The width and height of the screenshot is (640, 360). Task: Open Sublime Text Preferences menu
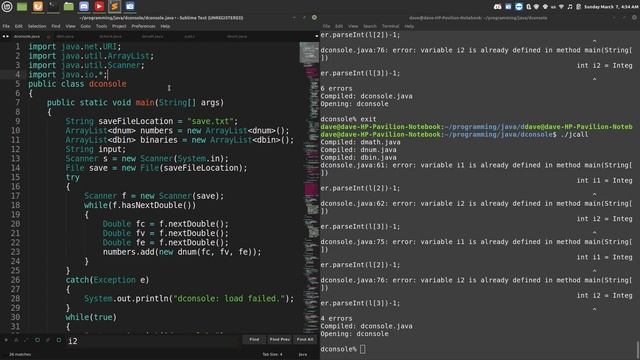[x=143, y=26]
